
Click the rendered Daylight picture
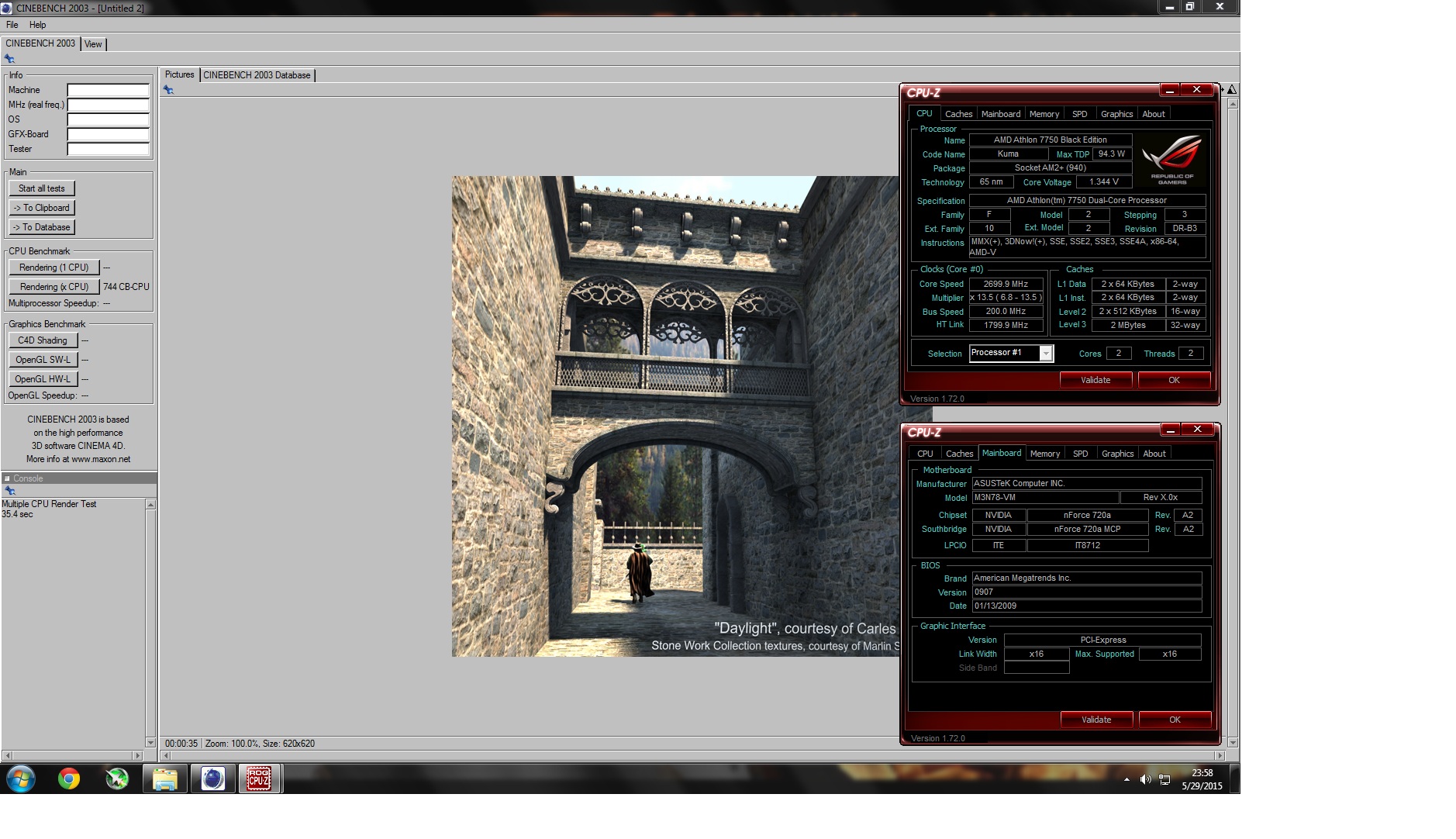point(675,416)
